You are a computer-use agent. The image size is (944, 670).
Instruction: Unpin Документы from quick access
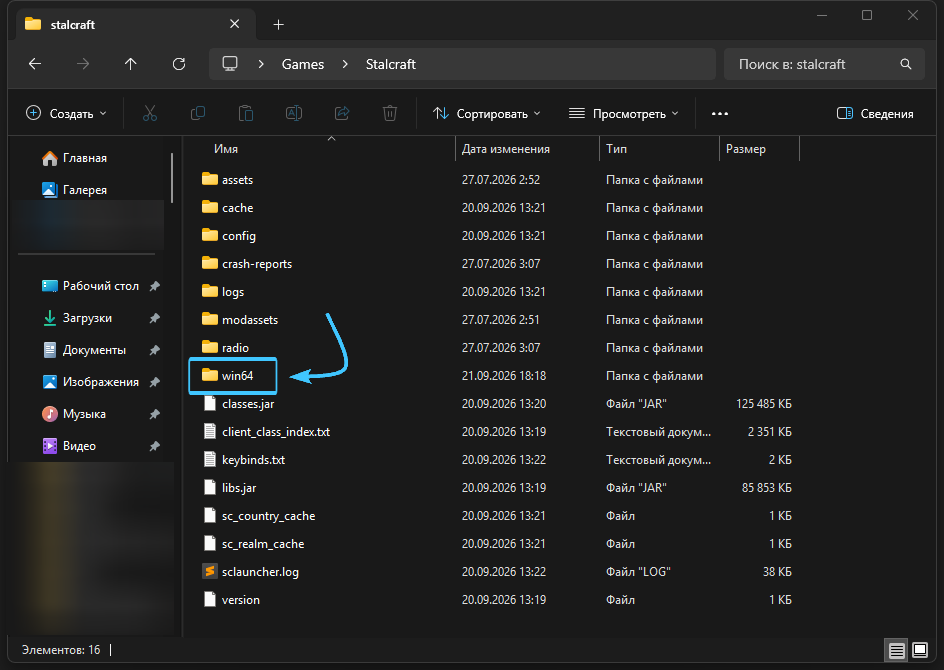pos(155,350)
